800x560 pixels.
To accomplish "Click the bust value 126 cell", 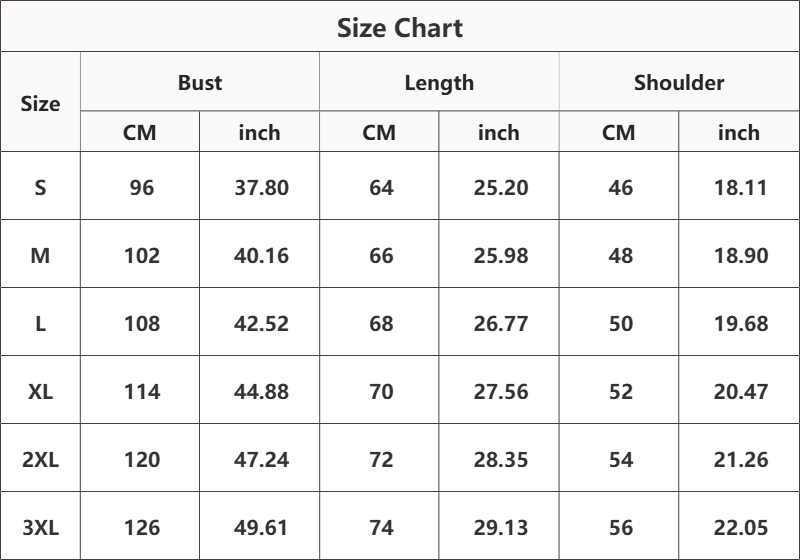I will pos(140,526).
